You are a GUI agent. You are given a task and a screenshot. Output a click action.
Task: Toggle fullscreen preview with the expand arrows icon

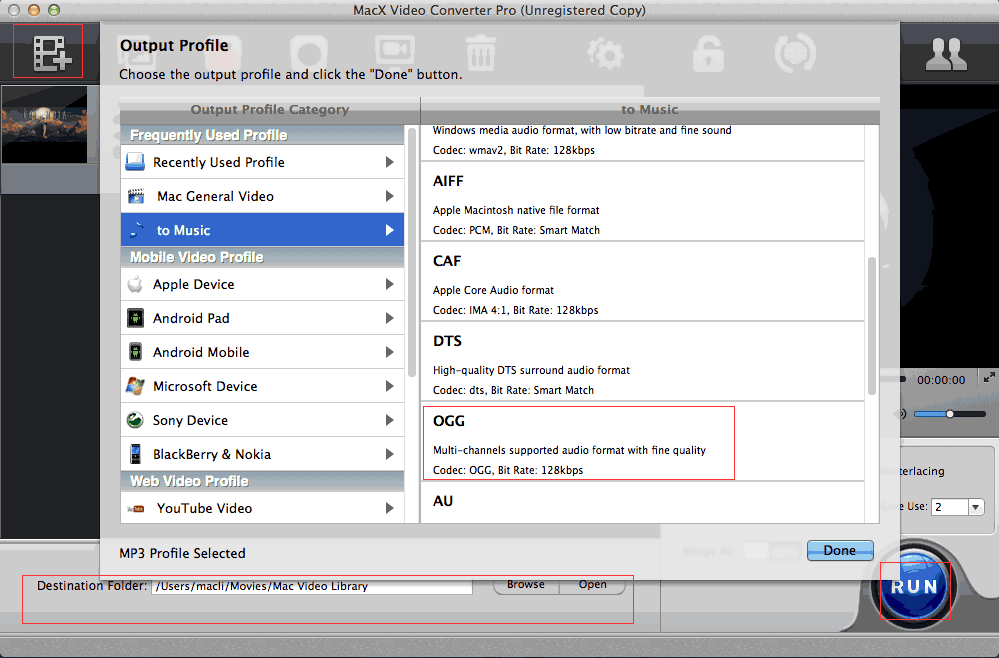(x=989, y=378)
